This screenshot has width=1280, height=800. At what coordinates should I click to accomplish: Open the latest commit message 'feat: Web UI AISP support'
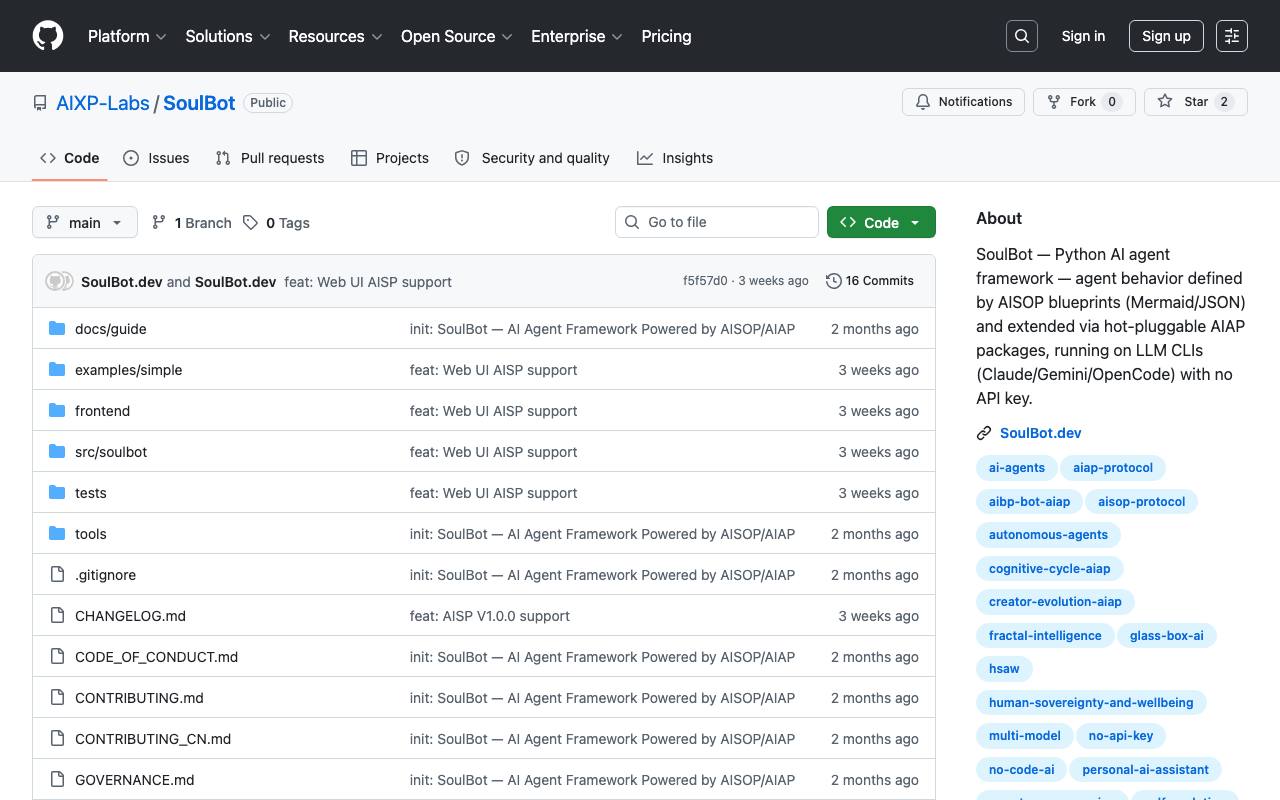click(368, 282)
